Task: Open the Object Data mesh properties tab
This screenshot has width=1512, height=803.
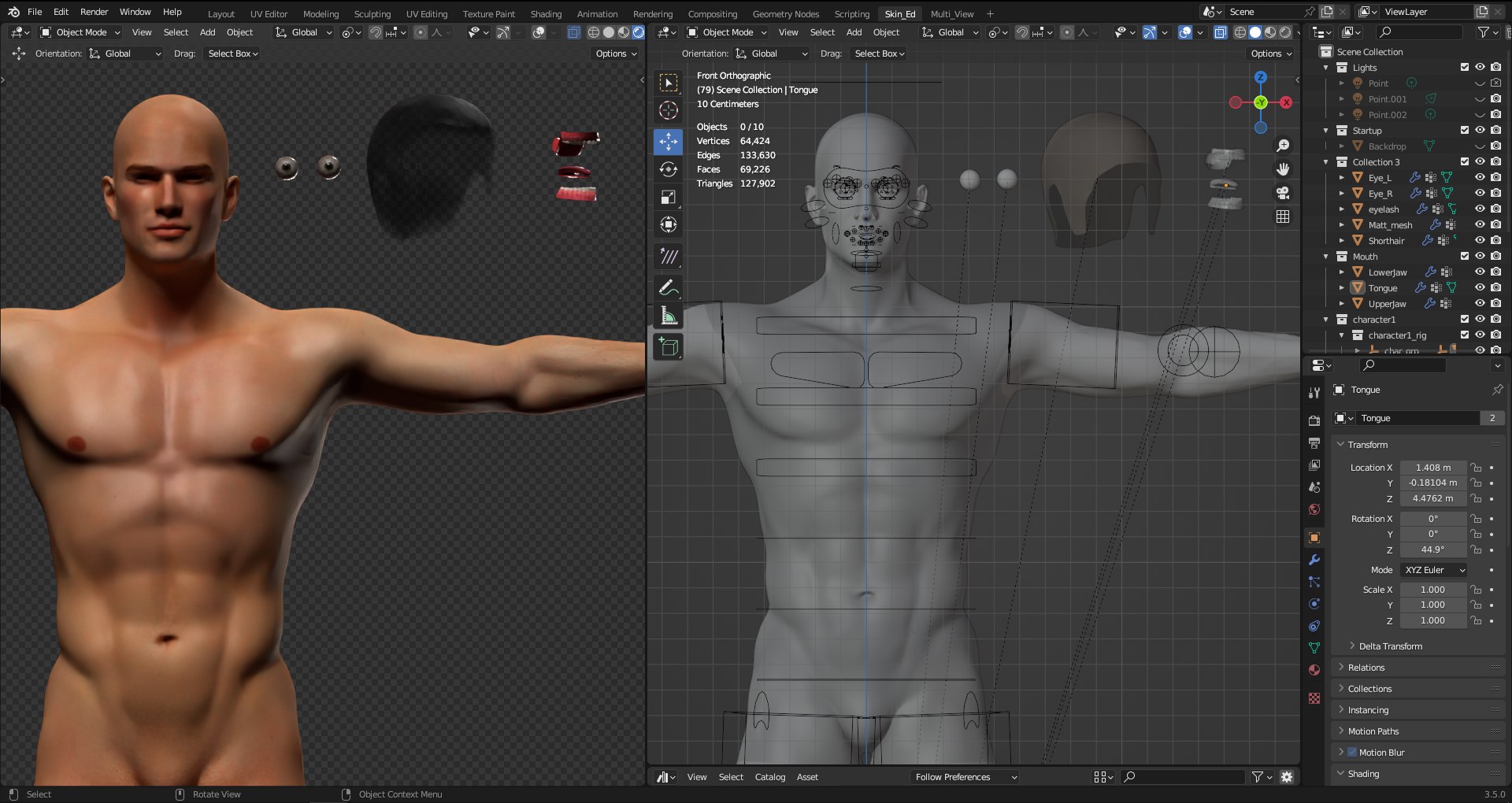Action: tap(1314, 648)
